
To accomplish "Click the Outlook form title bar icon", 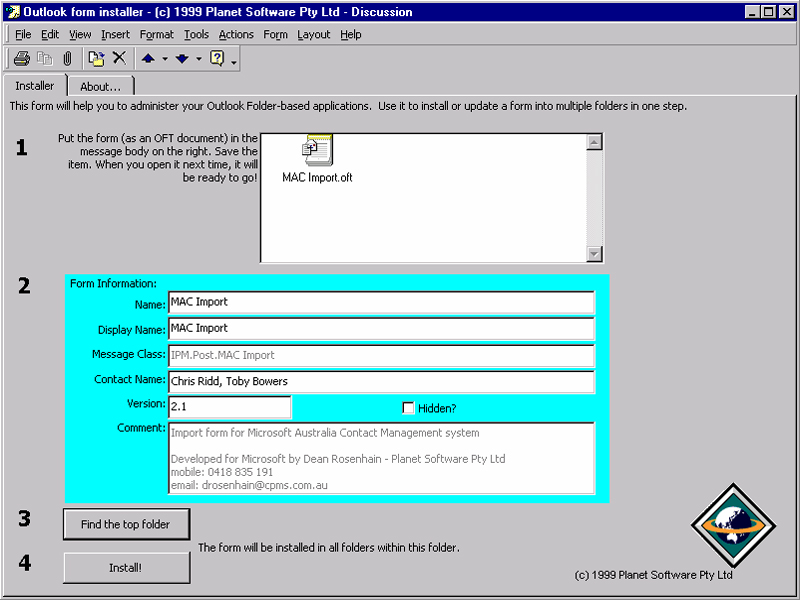I will coord(12,12).
